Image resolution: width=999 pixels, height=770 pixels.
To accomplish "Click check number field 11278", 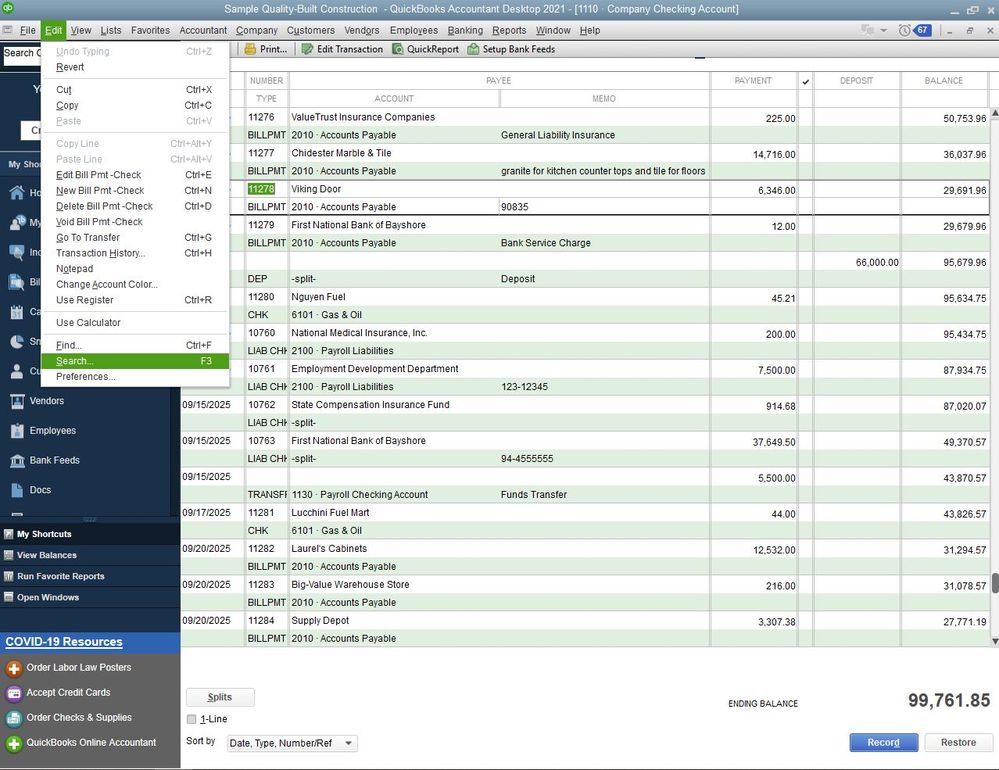I will (x=266, y=189).
